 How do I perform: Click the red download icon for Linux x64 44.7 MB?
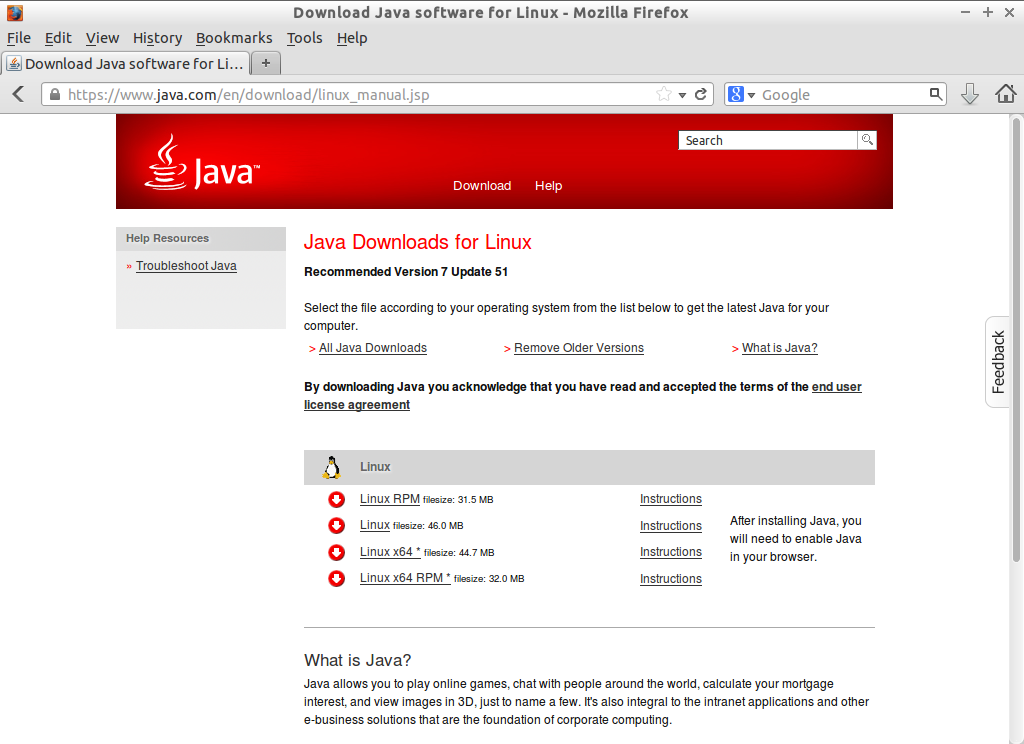(x=336, y=553)
